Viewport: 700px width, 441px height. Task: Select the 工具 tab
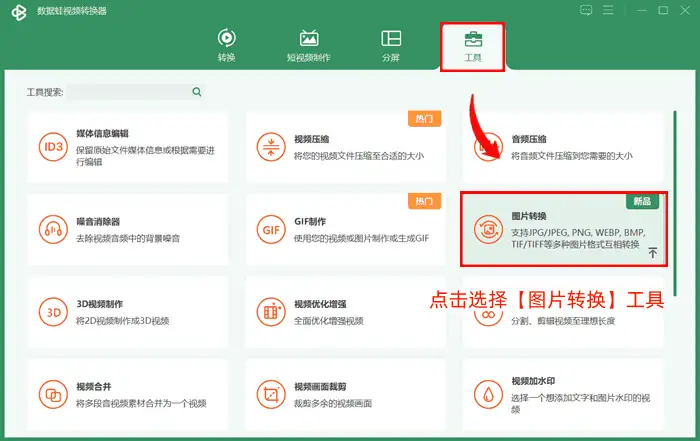click(473, 46)
